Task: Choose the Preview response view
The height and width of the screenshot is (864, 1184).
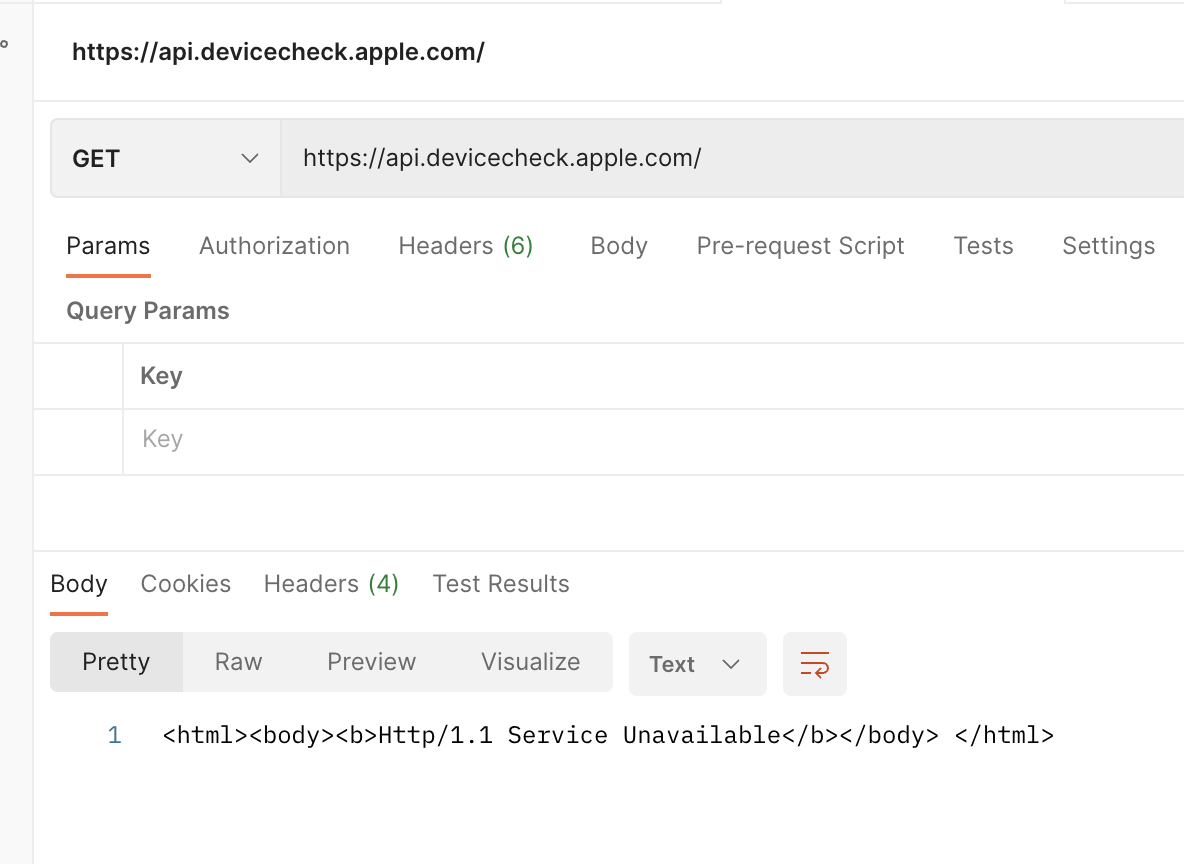Action: pos(371,662)
